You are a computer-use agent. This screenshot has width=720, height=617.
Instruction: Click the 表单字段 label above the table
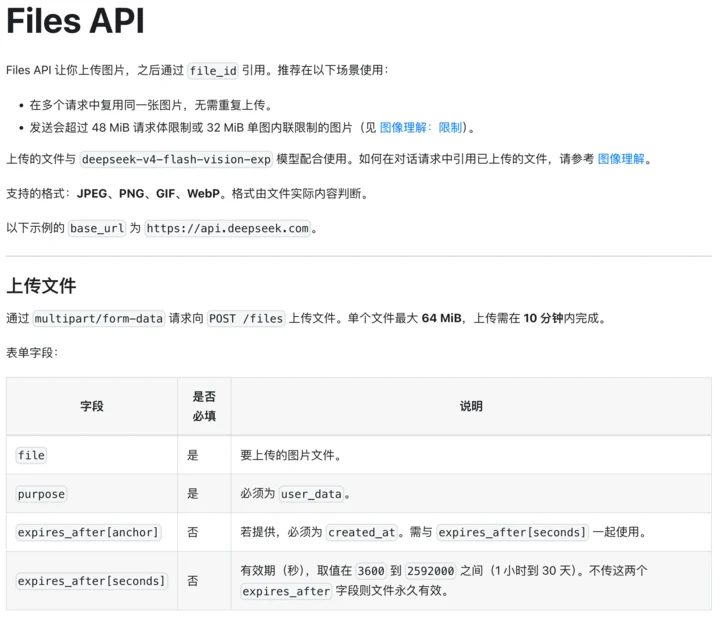click(x=32, y=353)
